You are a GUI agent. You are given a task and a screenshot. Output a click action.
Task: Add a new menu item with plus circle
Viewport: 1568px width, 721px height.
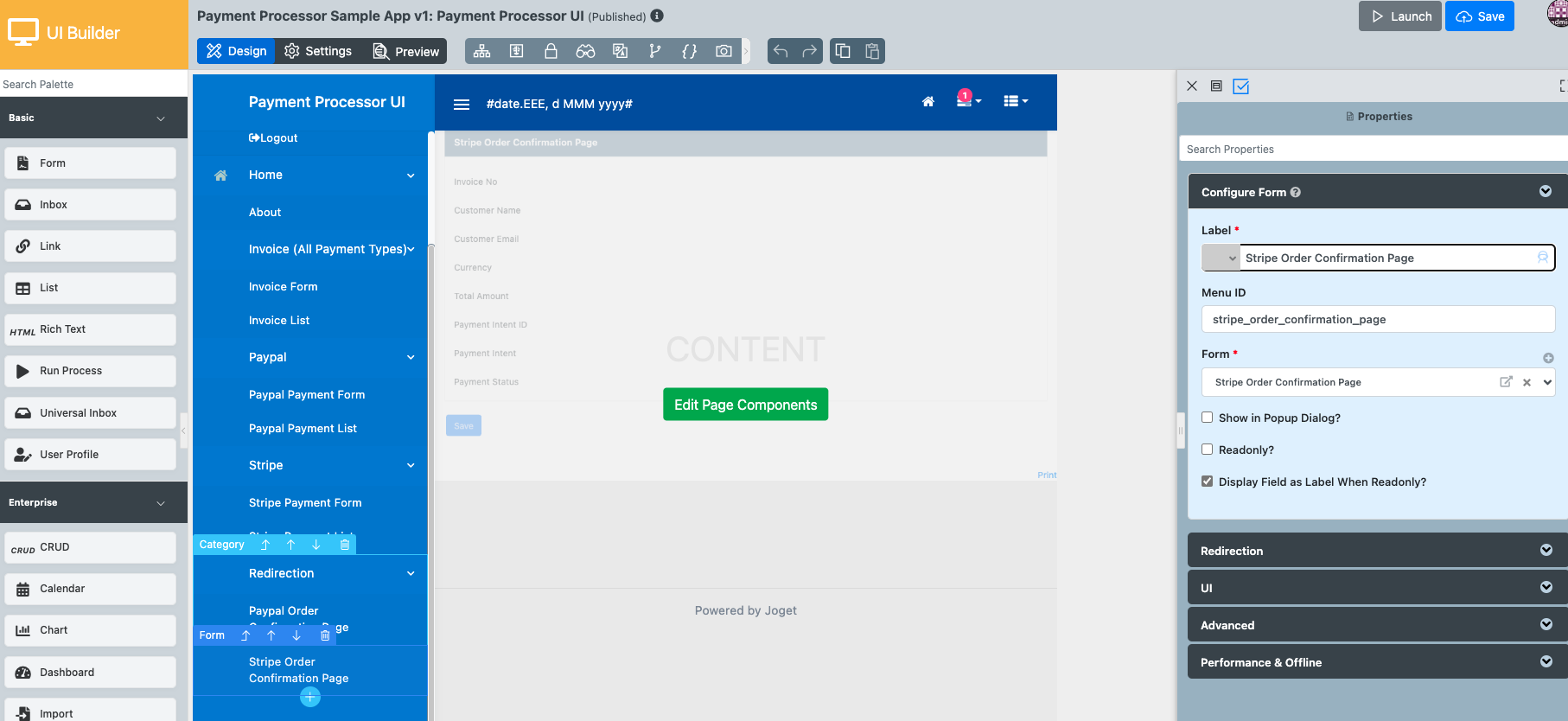coord(310,697)
